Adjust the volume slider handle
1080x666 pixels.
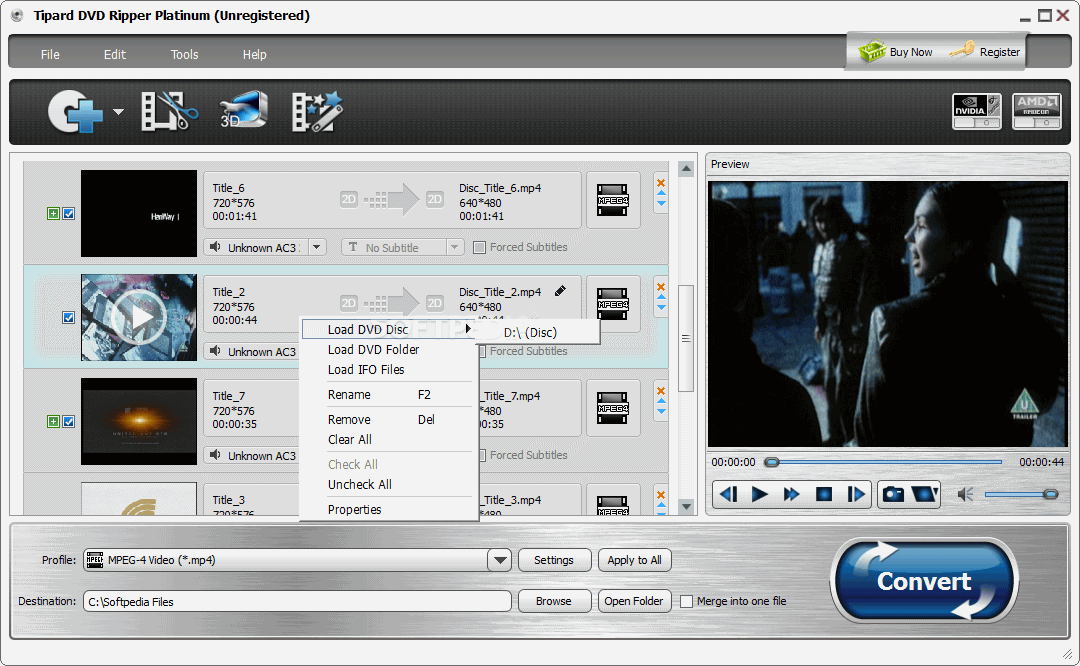(x=1050, y=494)
